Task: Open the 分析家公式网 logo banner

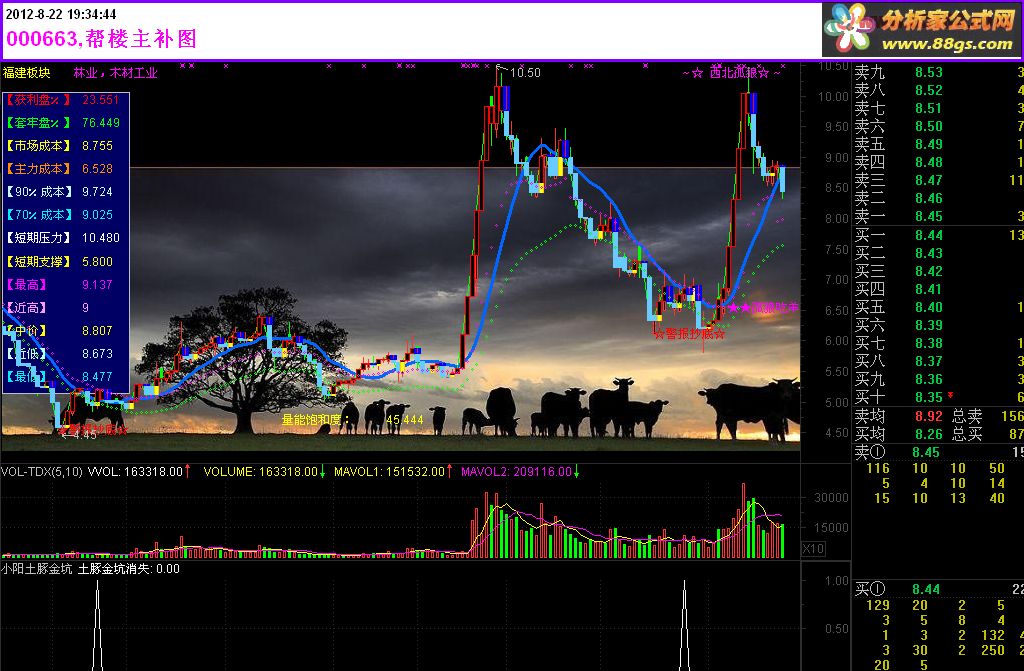Action: (922, 31)
